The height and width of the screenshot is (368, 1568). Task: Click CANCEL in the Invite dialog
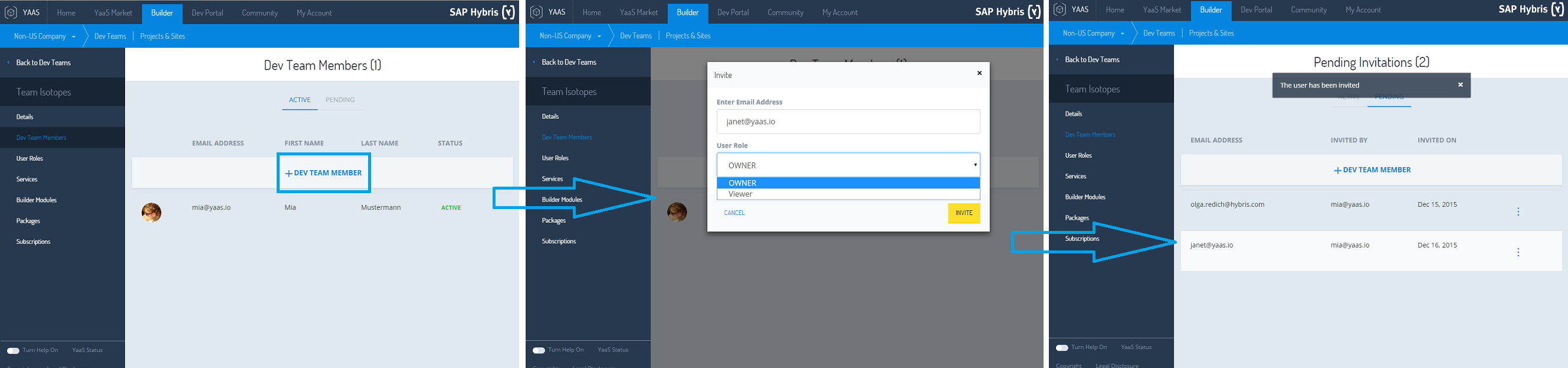[x=734, y=213]
